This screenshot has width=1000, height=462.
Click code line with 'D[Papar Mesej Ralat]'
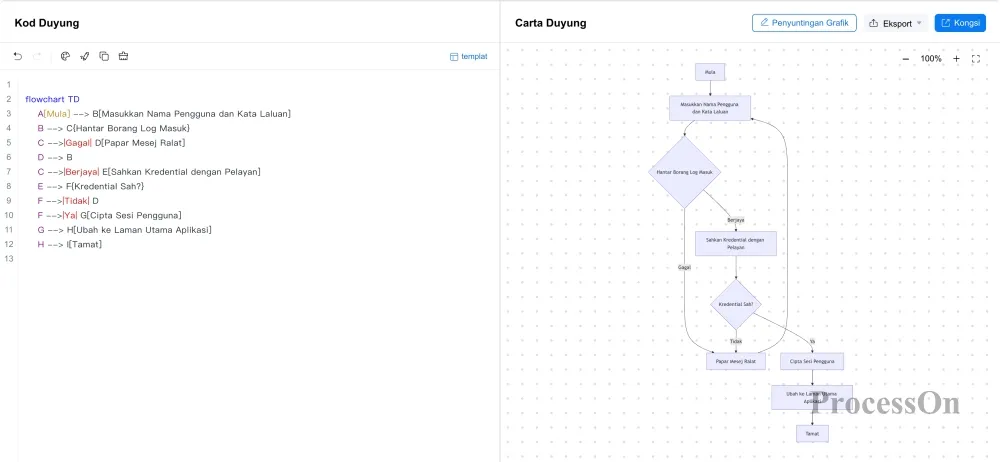click(111, 143)
